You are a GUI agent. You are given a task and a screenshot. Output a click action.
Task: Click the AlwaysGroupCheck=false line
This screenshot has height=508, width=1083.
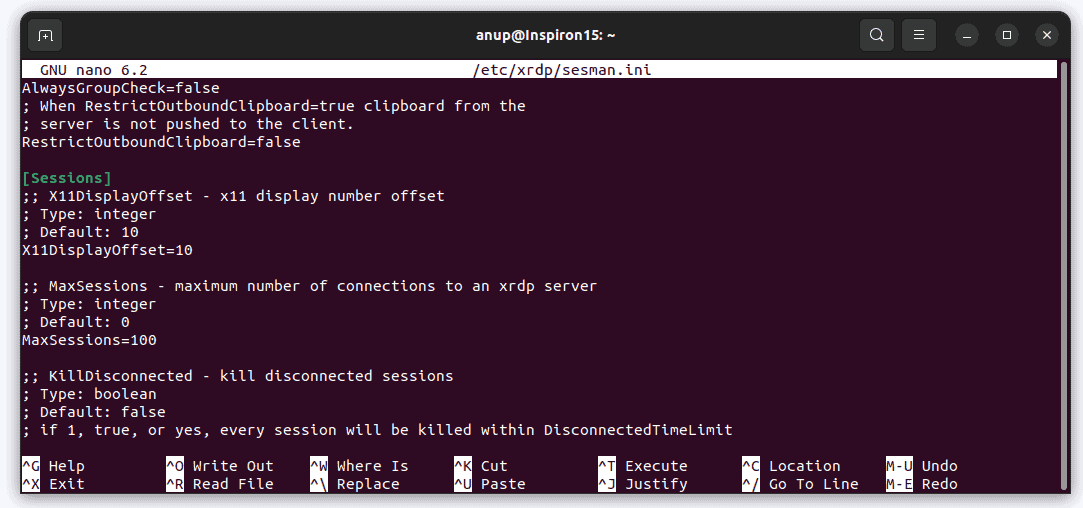[x=120, y=88]
